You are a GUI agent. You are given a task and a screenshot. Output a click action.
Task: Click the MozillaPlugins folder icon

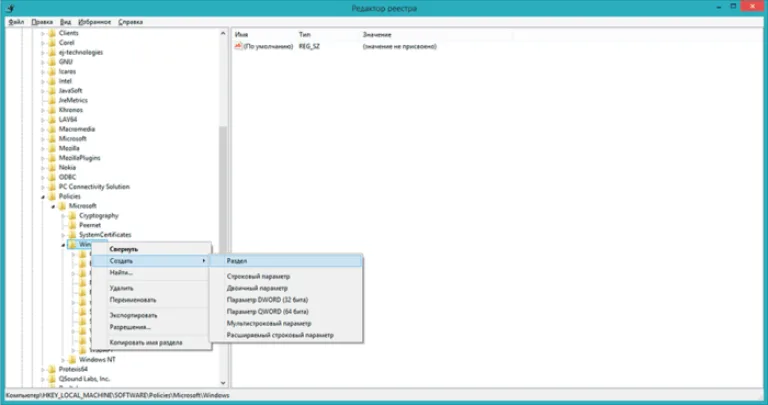point(52,158)
